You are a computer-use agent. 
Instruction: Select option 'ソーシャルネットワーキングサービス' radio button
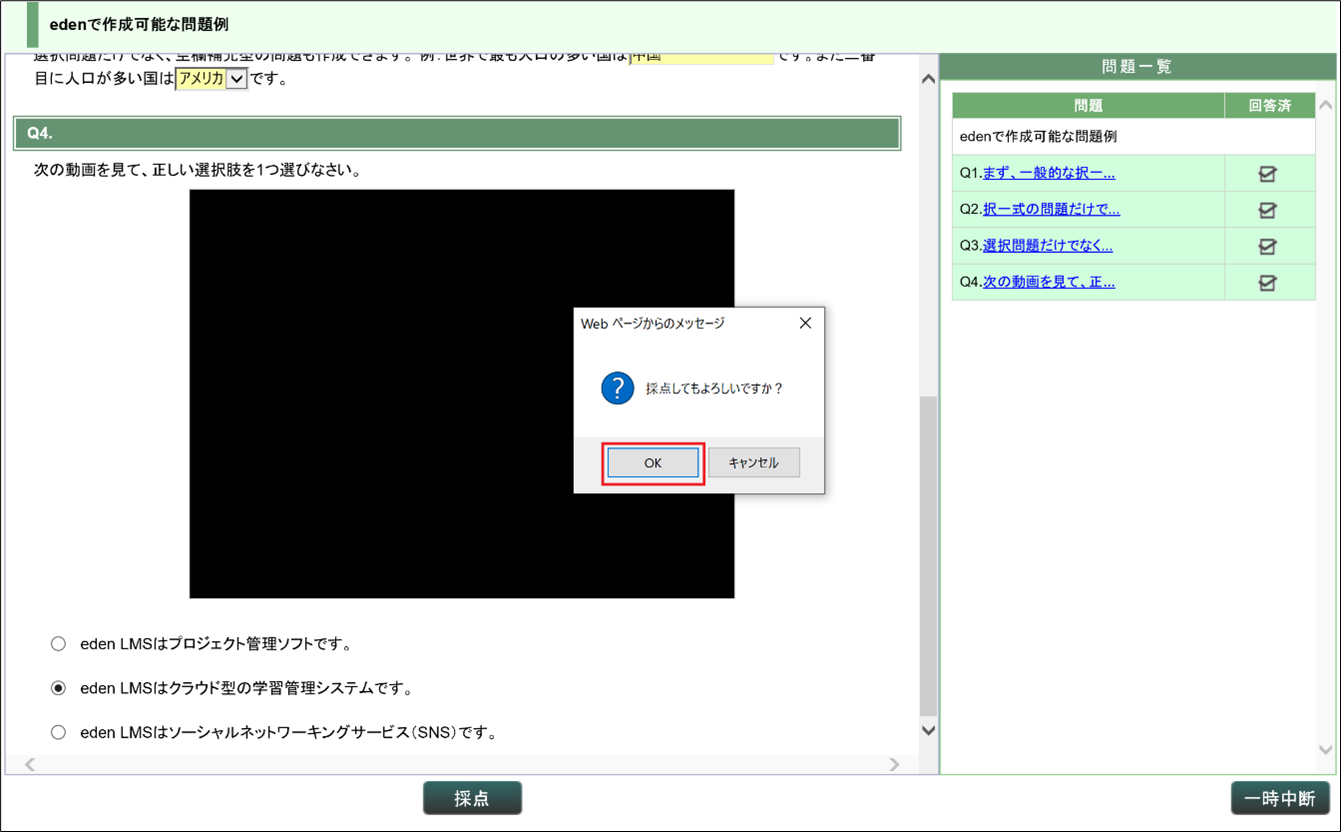58,732
